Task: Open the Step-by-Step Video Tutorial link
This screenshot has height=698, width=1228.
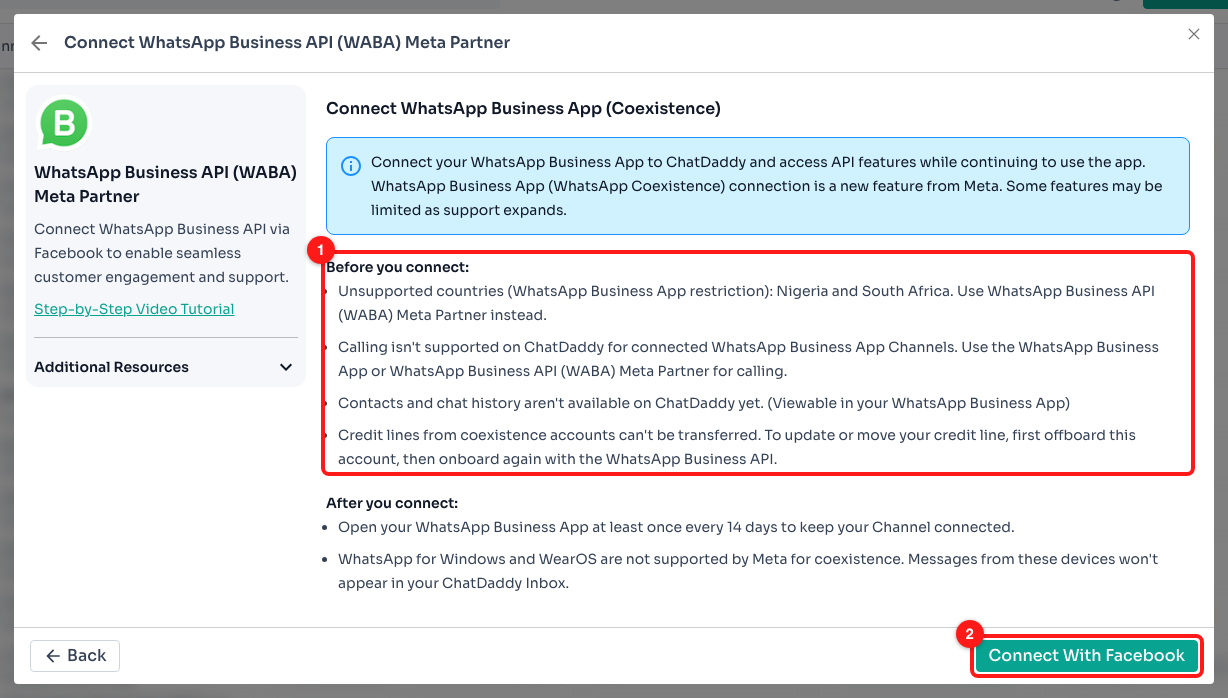Action: (x=134, y=309)
